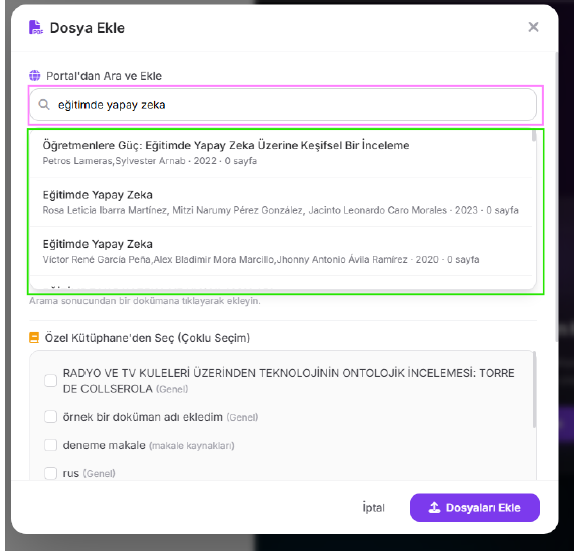Image resolution: width=580 pixels, height=551 pixels.
Task: Choose Eğitimde Yapay Zeka result from 2023
Action: (x=281, y=202)
